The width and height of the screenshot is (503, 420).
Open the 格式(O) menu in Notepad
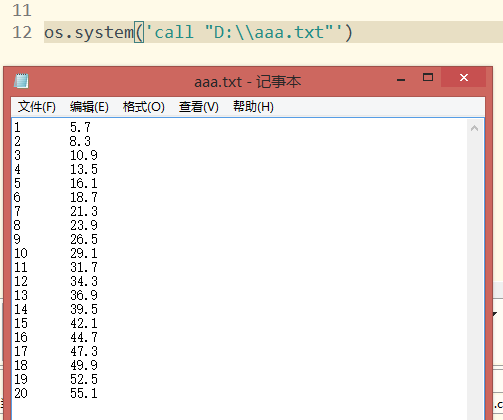point(144,107)
